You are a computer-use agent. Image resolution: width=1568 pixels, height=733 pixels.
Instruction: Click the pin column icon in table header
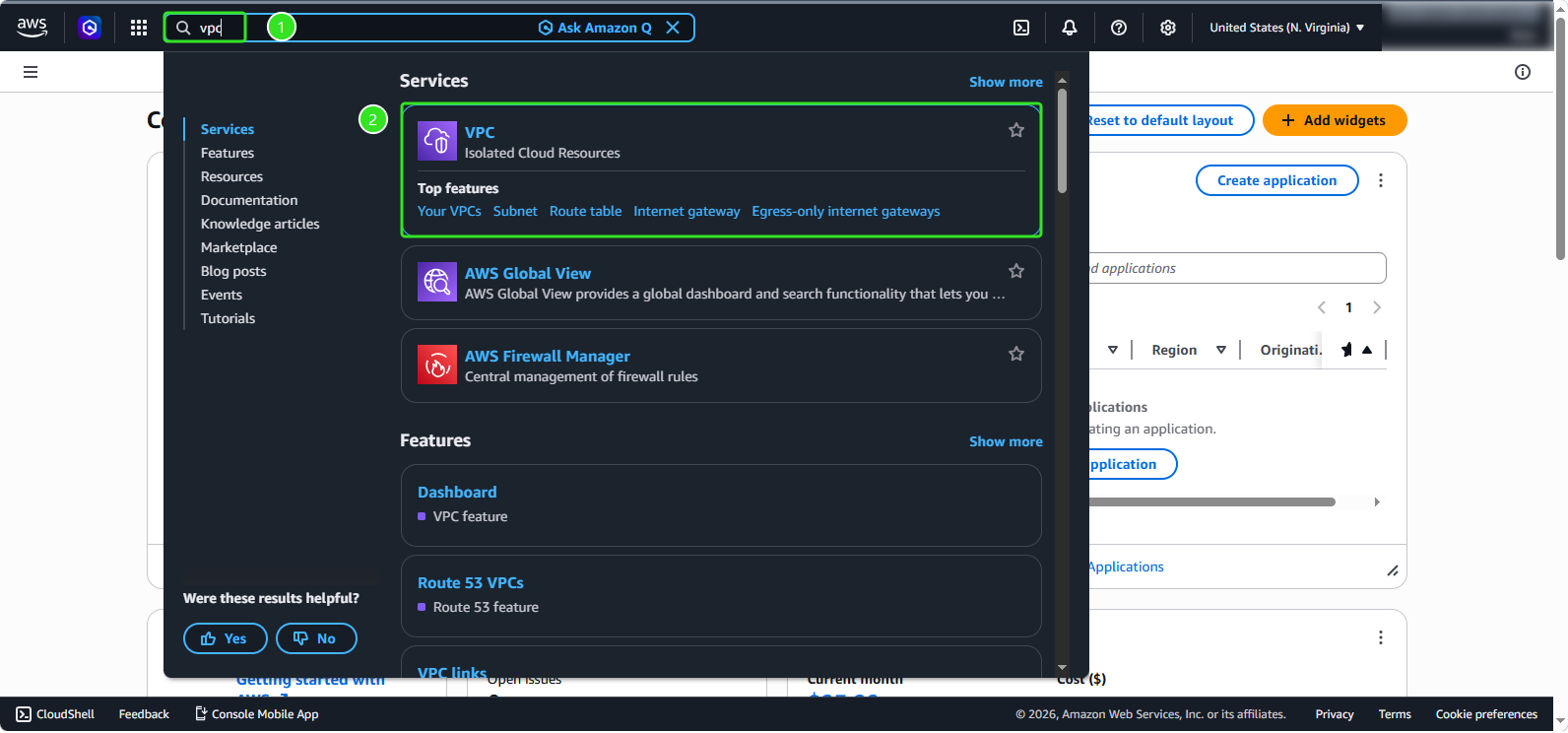coord(1346,350)
